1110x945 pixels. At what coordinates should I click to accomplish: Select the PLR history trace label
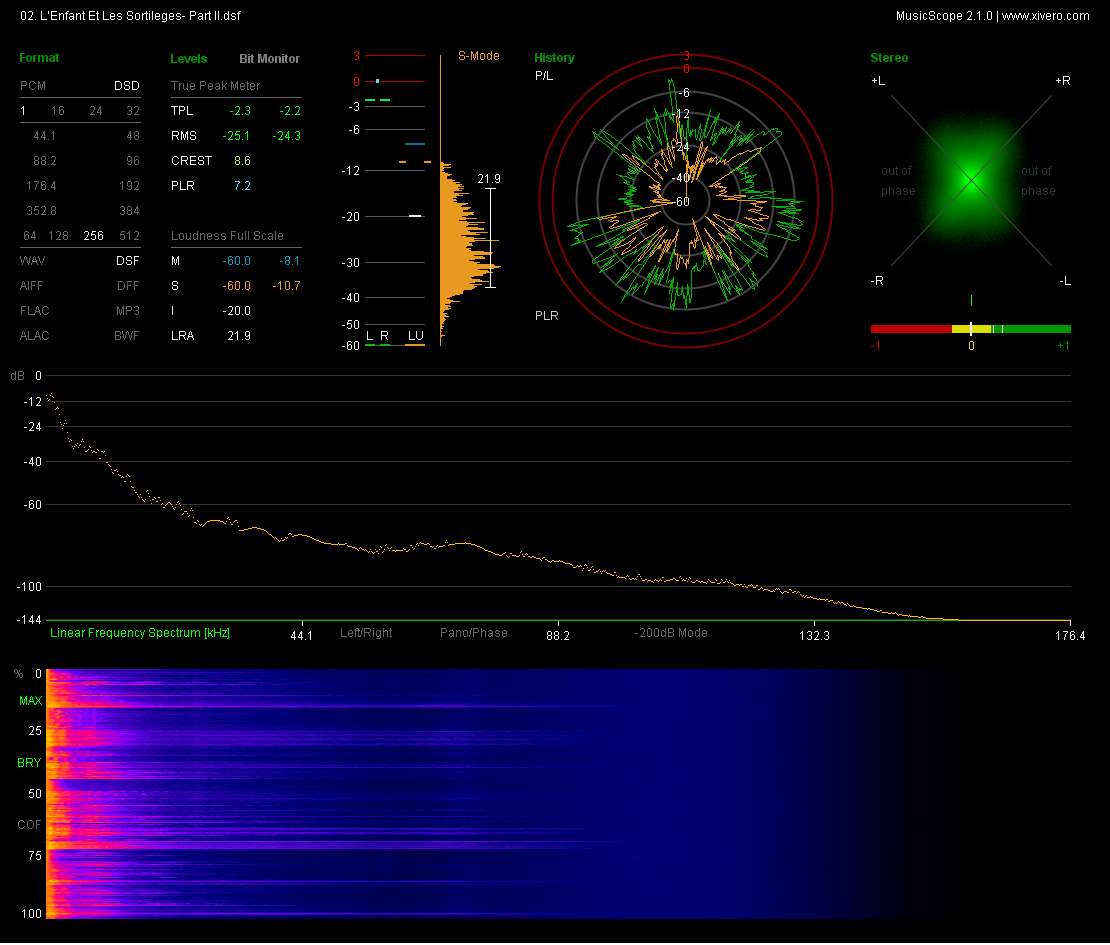point(546,316)
